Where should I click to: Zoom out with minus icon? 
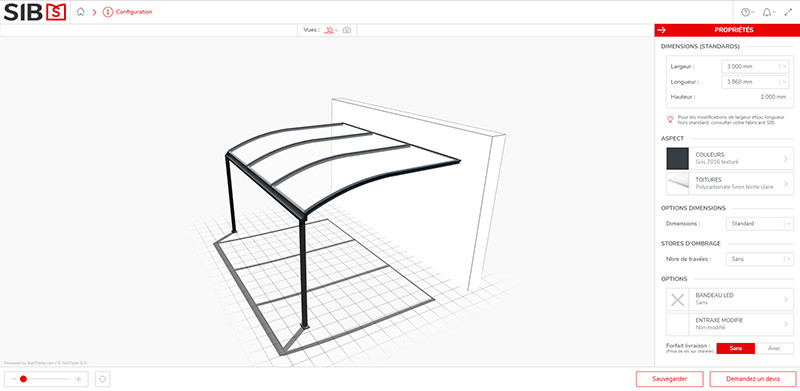[14, 379]
